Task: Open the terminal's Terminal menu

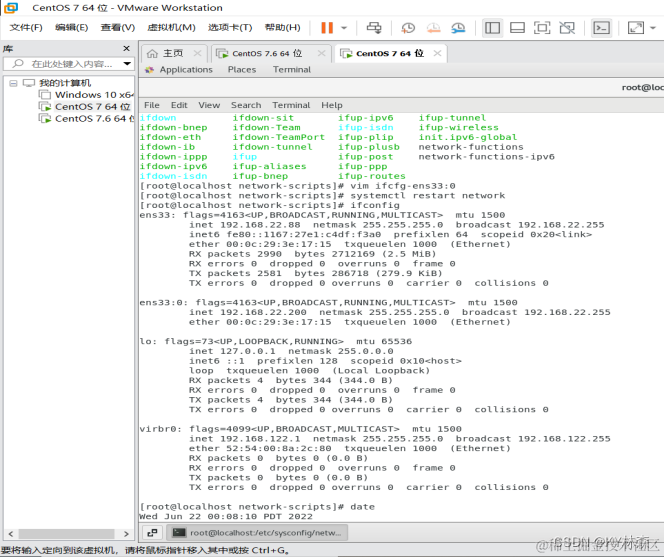Action: (291, 105)
